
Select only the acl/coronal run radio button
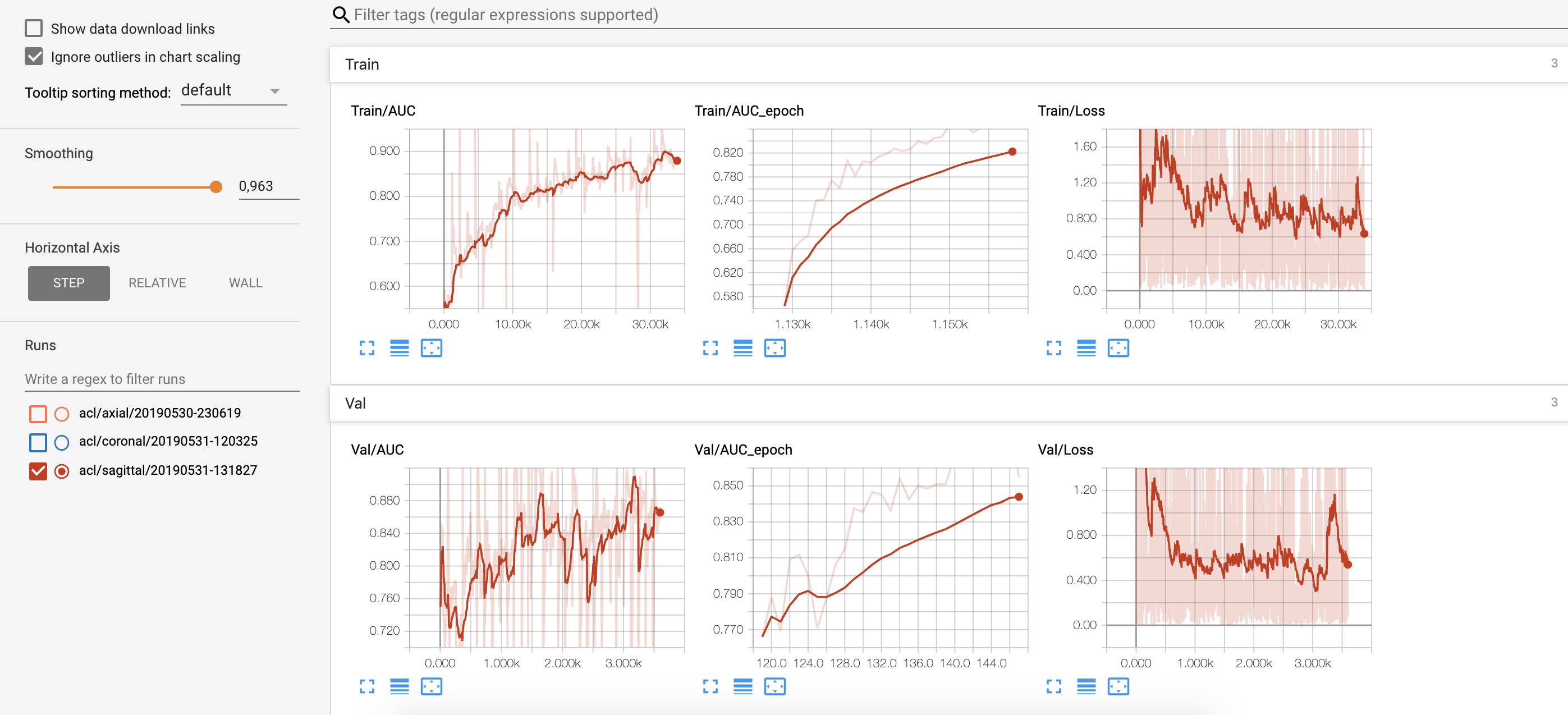[62, 442]
